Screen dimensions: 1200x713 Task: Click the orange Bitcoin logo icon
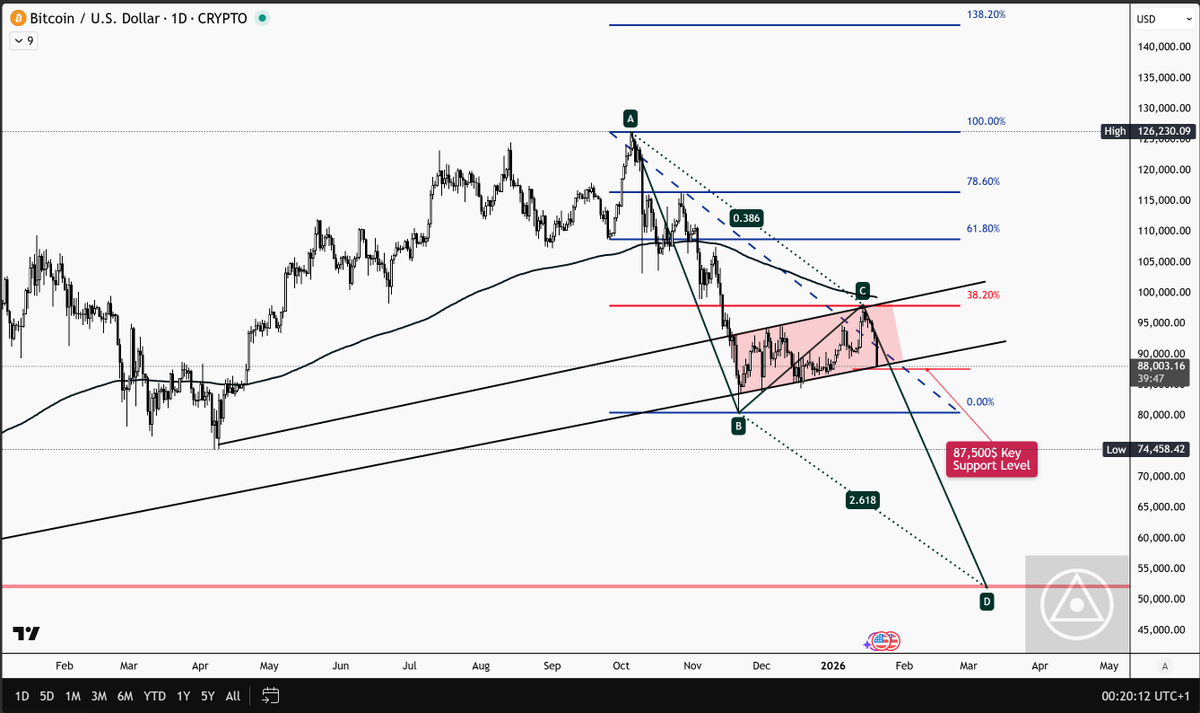click(x=16, y=18)
